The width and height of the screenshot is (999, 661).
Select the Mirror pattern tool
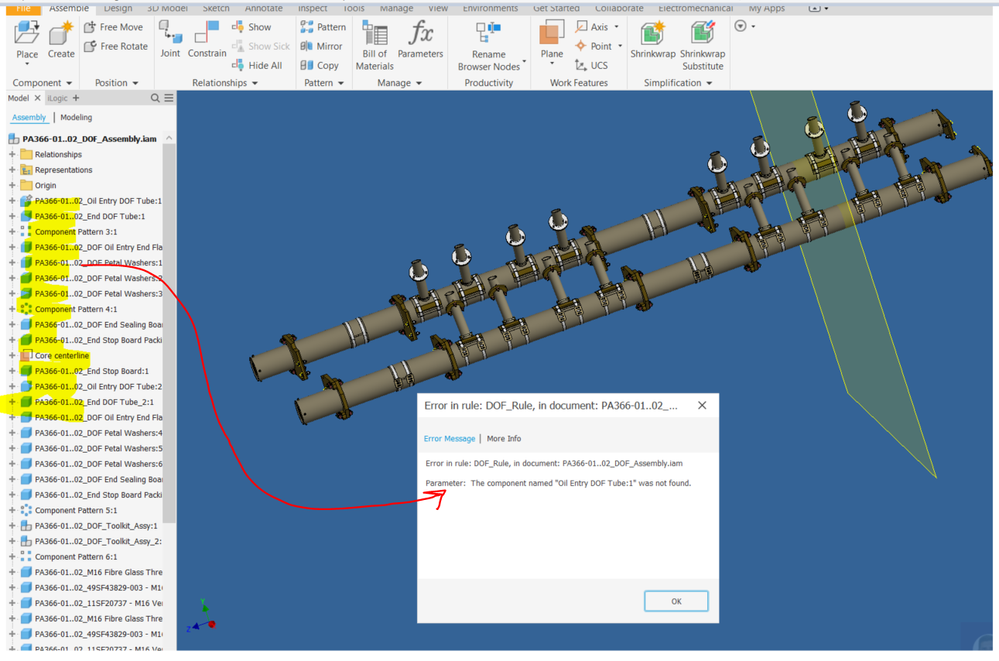[x=322, y=46]
